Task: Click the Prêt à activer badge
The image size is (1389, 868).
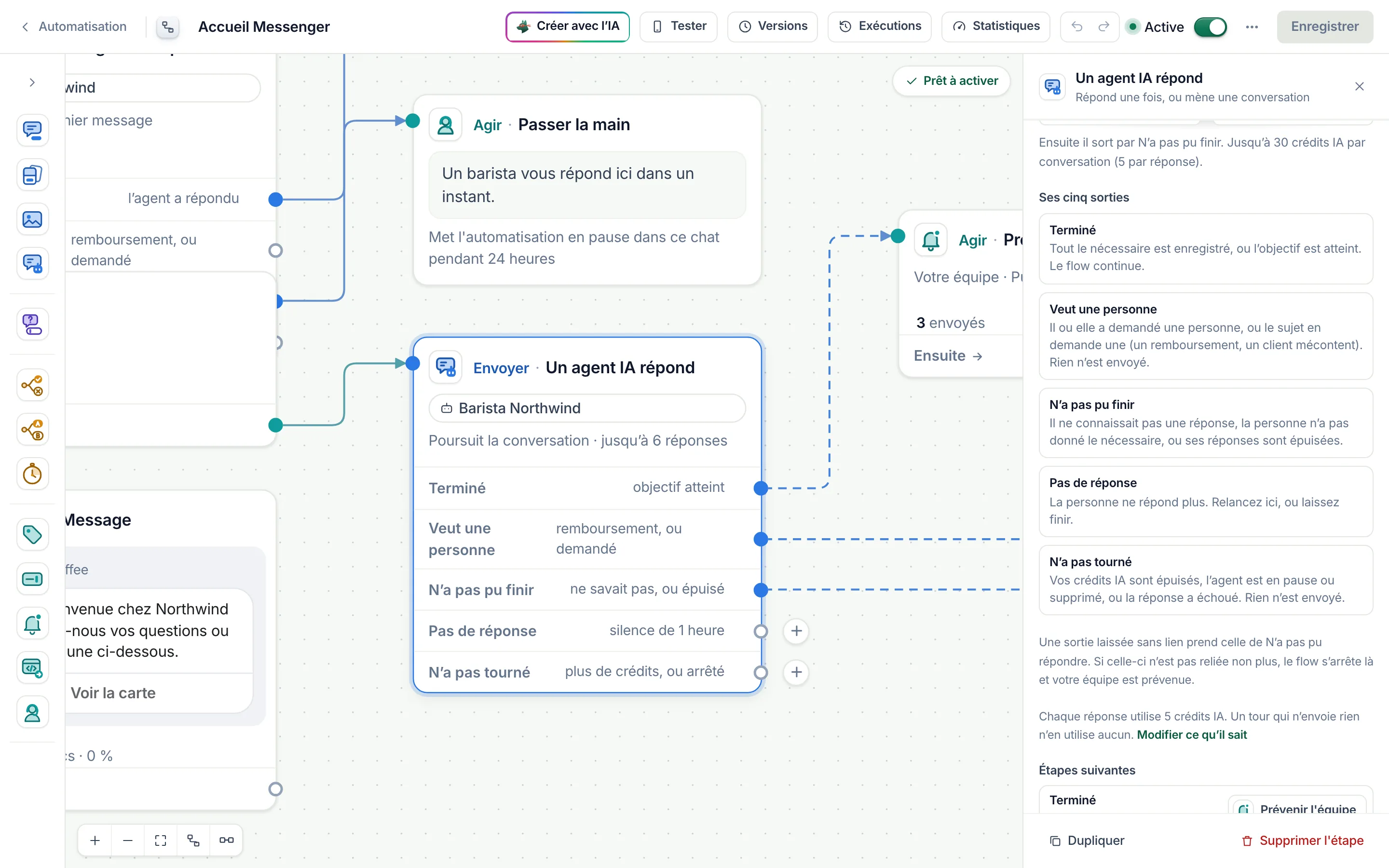Action: [x=951, y=81]
